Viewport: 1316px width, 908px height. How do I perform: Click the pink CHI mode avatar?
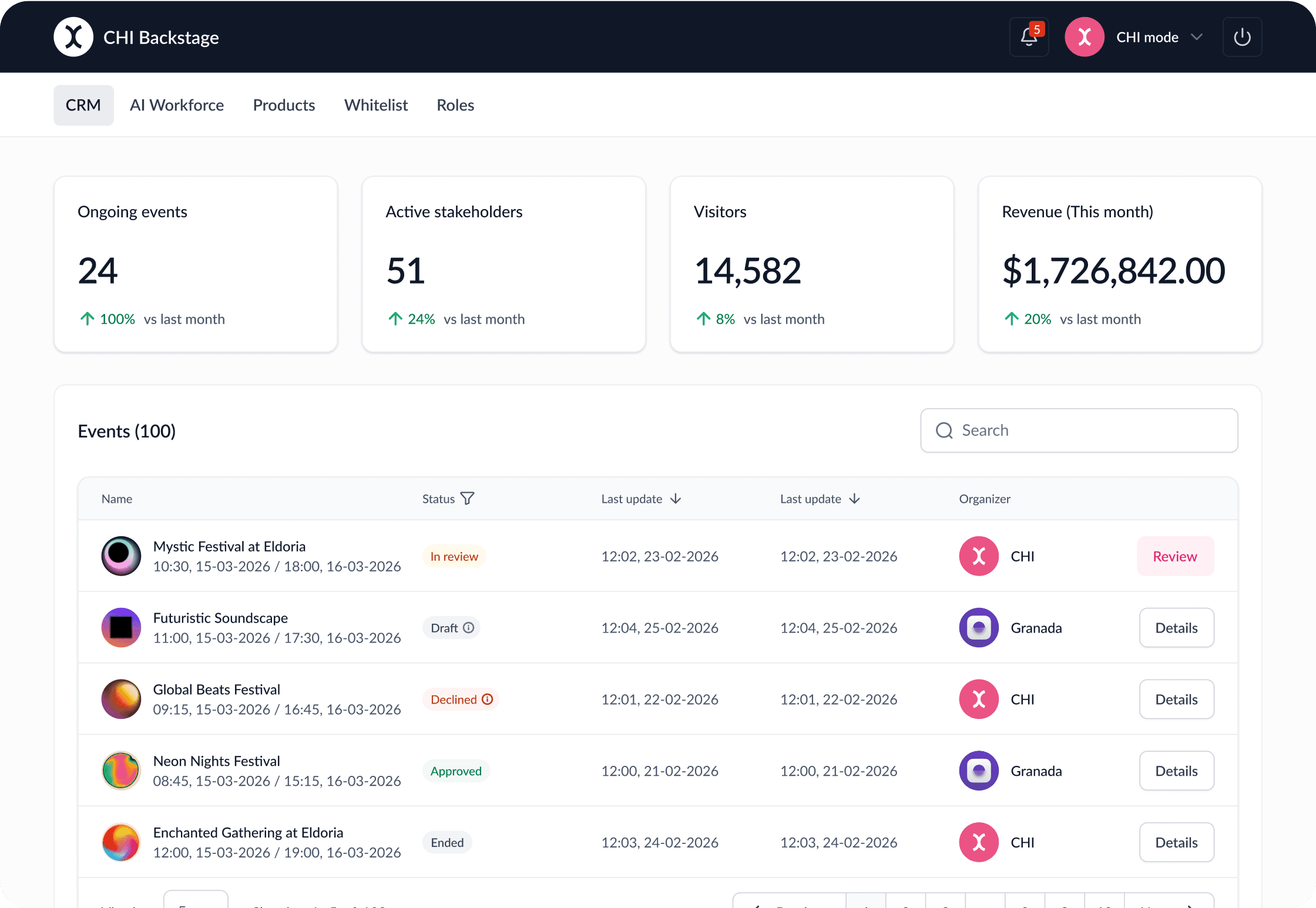click(1085, 37)
